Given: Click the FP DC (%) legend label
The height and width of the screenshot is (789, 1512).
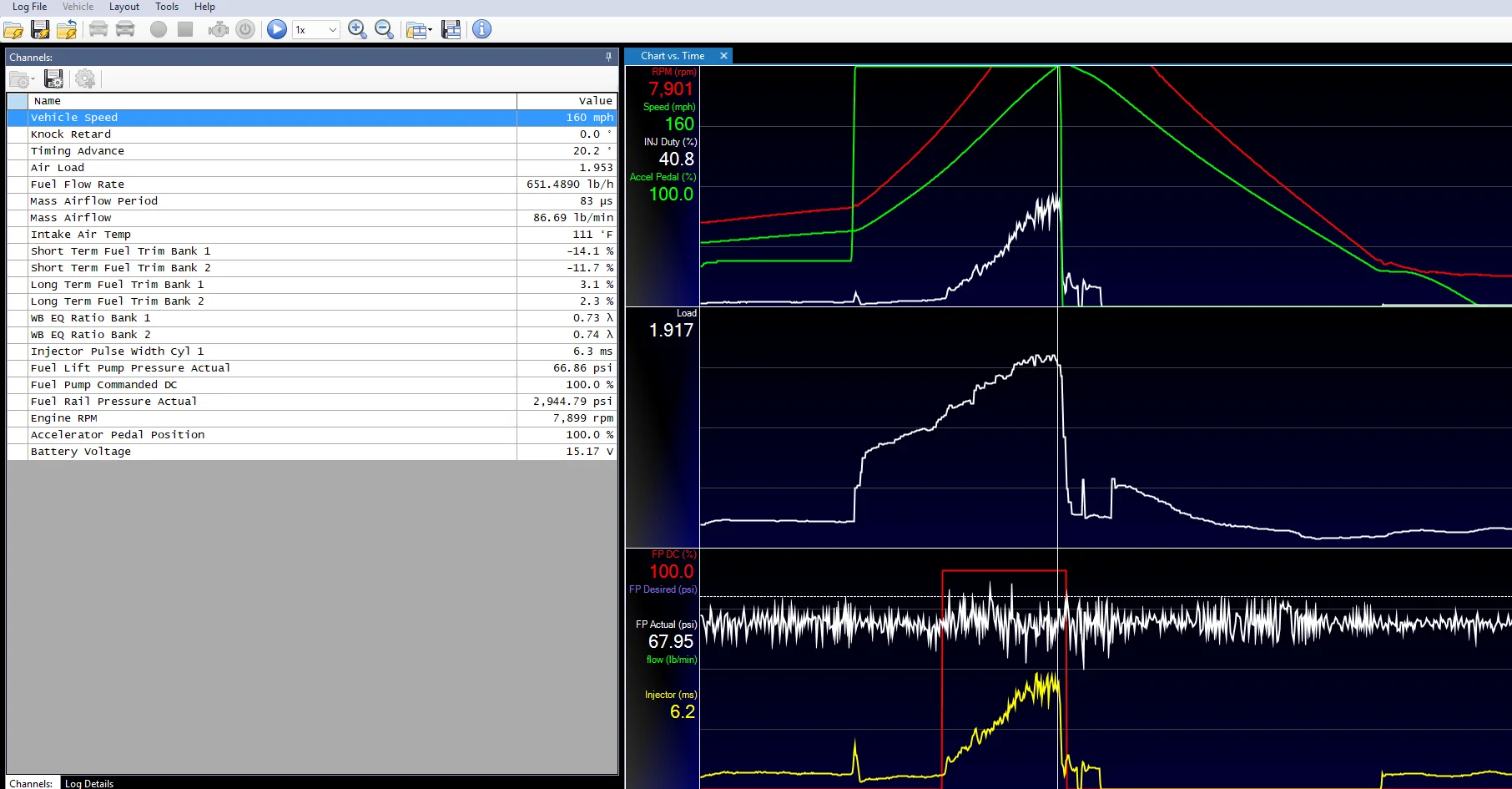Looking at the screenshot, I should (x=674, y=554).
